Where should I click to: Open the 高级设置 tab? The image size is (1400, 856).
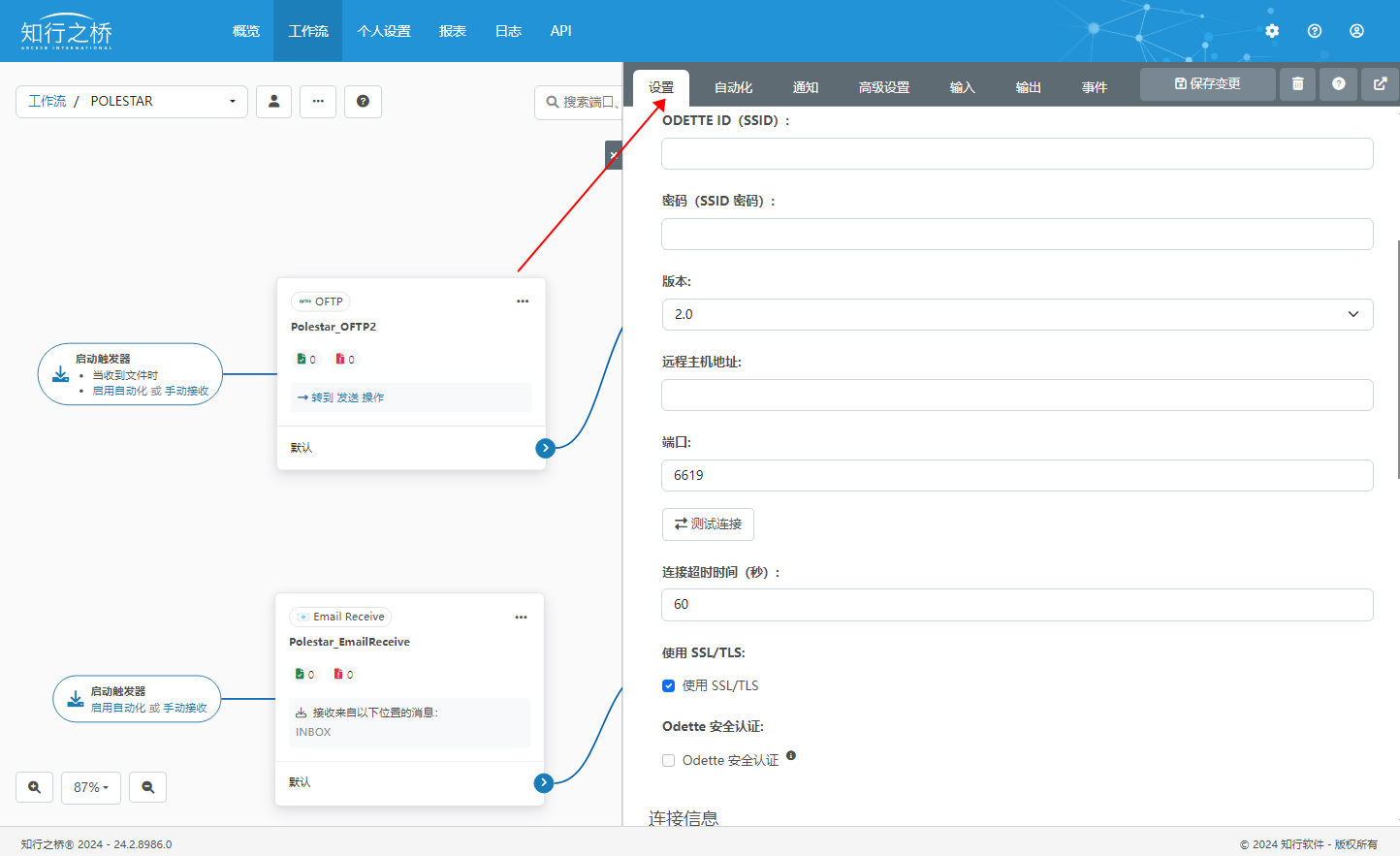883,87
